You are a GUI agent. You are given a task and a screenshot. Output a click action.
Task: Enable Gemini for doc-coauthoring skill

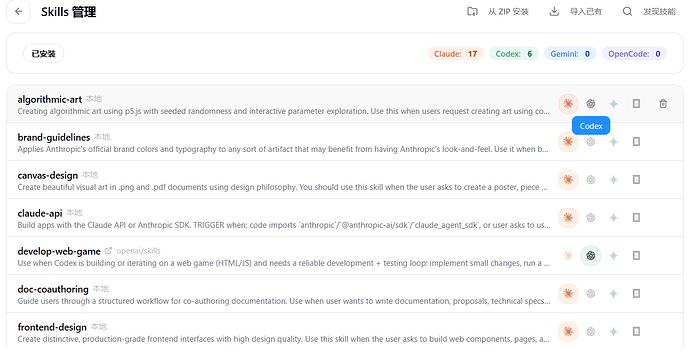(x=613, y=294)
